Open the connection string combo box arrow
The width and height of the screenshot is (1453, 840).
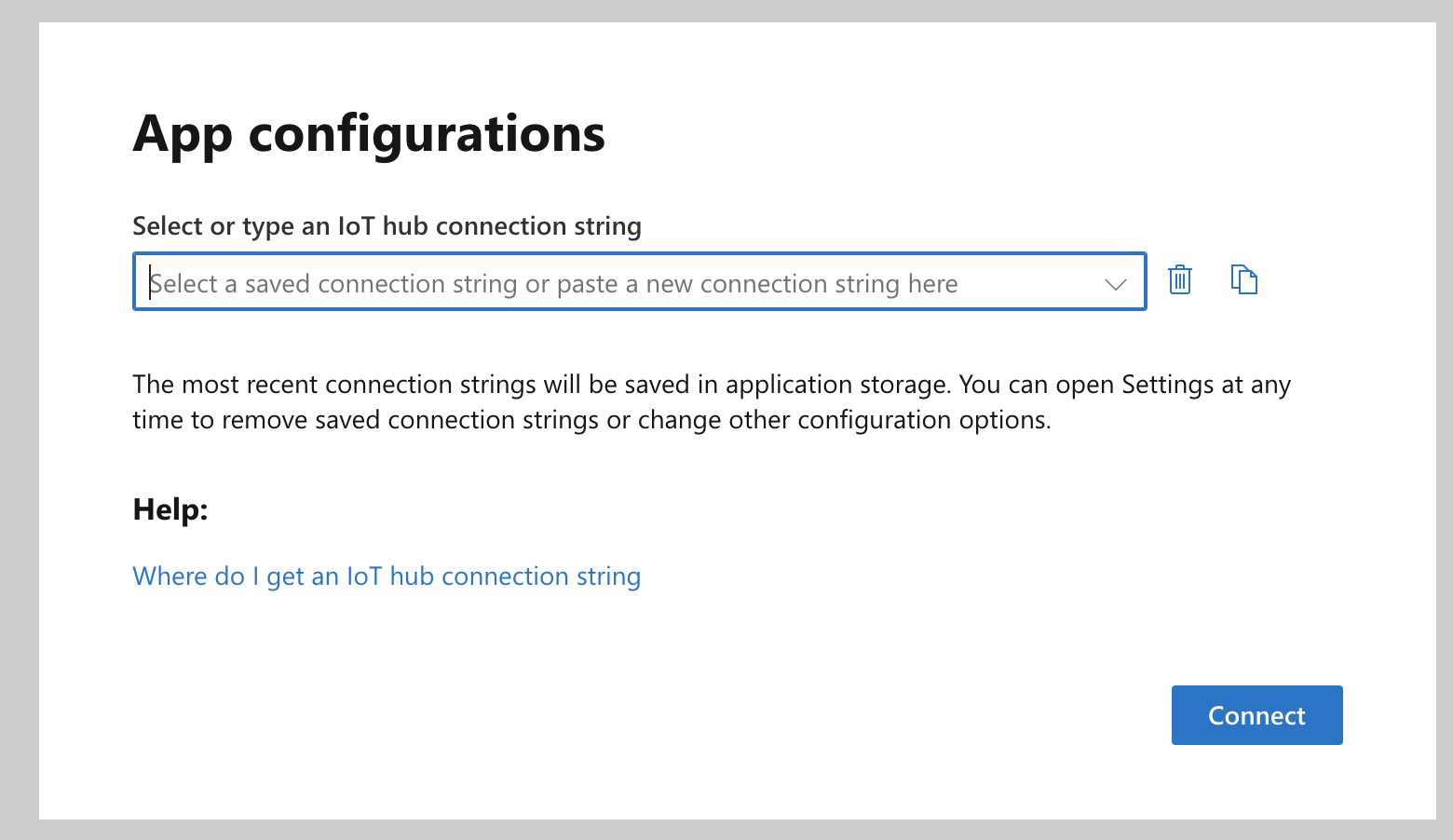pyautogui.click(x=1115, y=283)
